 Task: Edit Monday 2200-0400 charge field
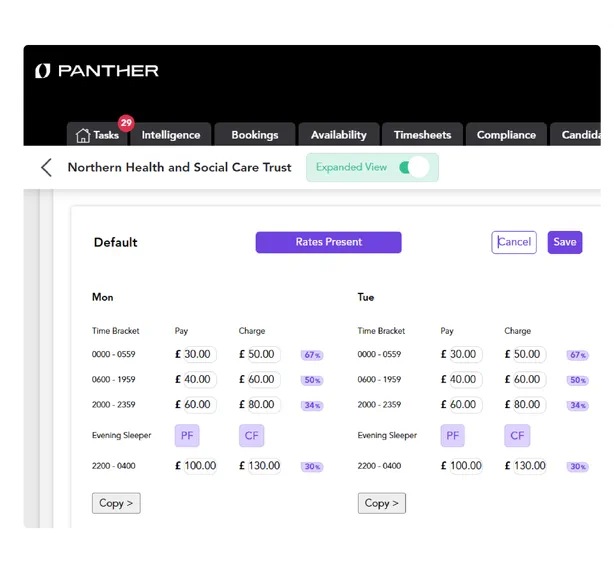(264, 466)
